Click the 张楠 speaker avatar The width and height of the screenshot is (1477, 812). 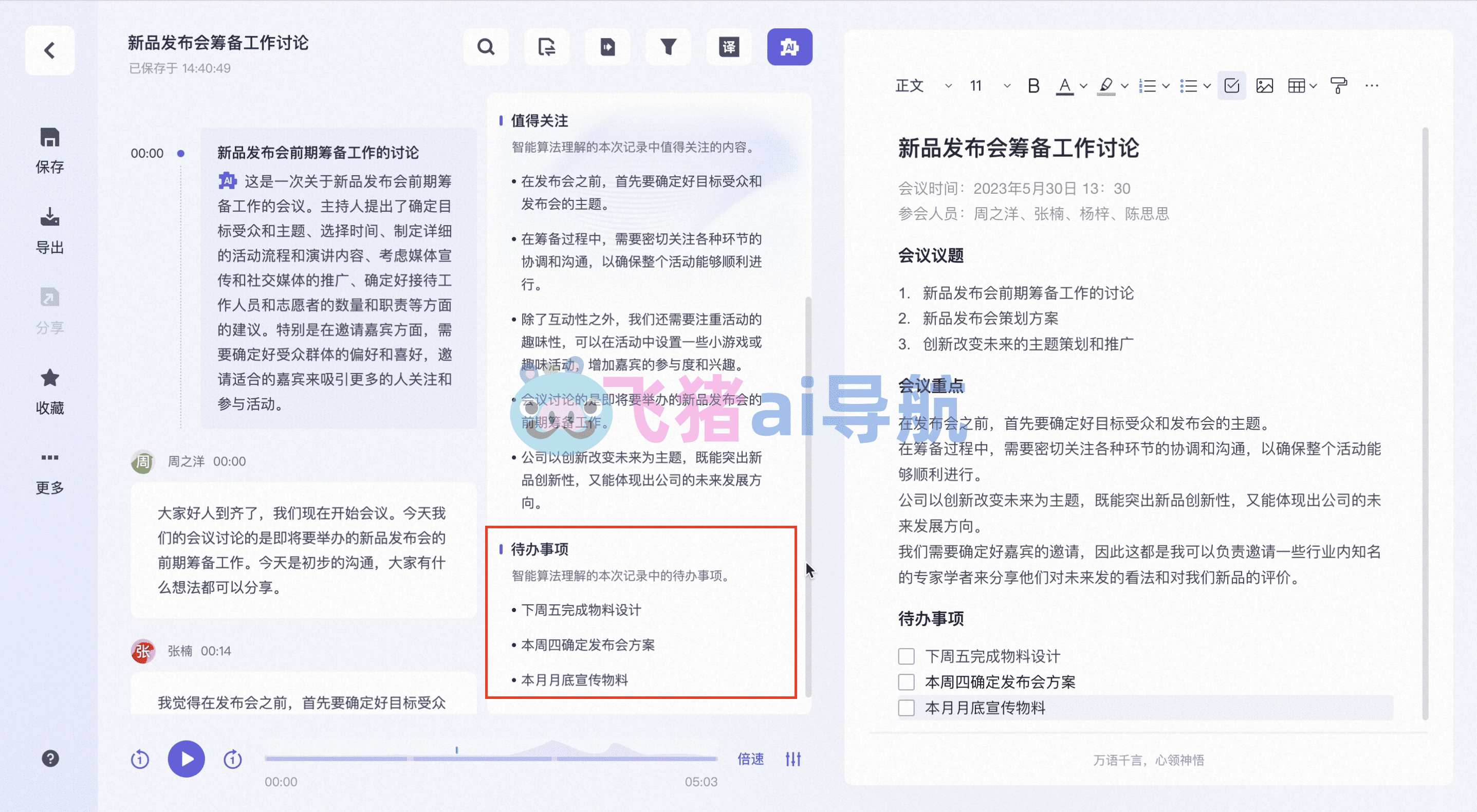pos(143,652)
